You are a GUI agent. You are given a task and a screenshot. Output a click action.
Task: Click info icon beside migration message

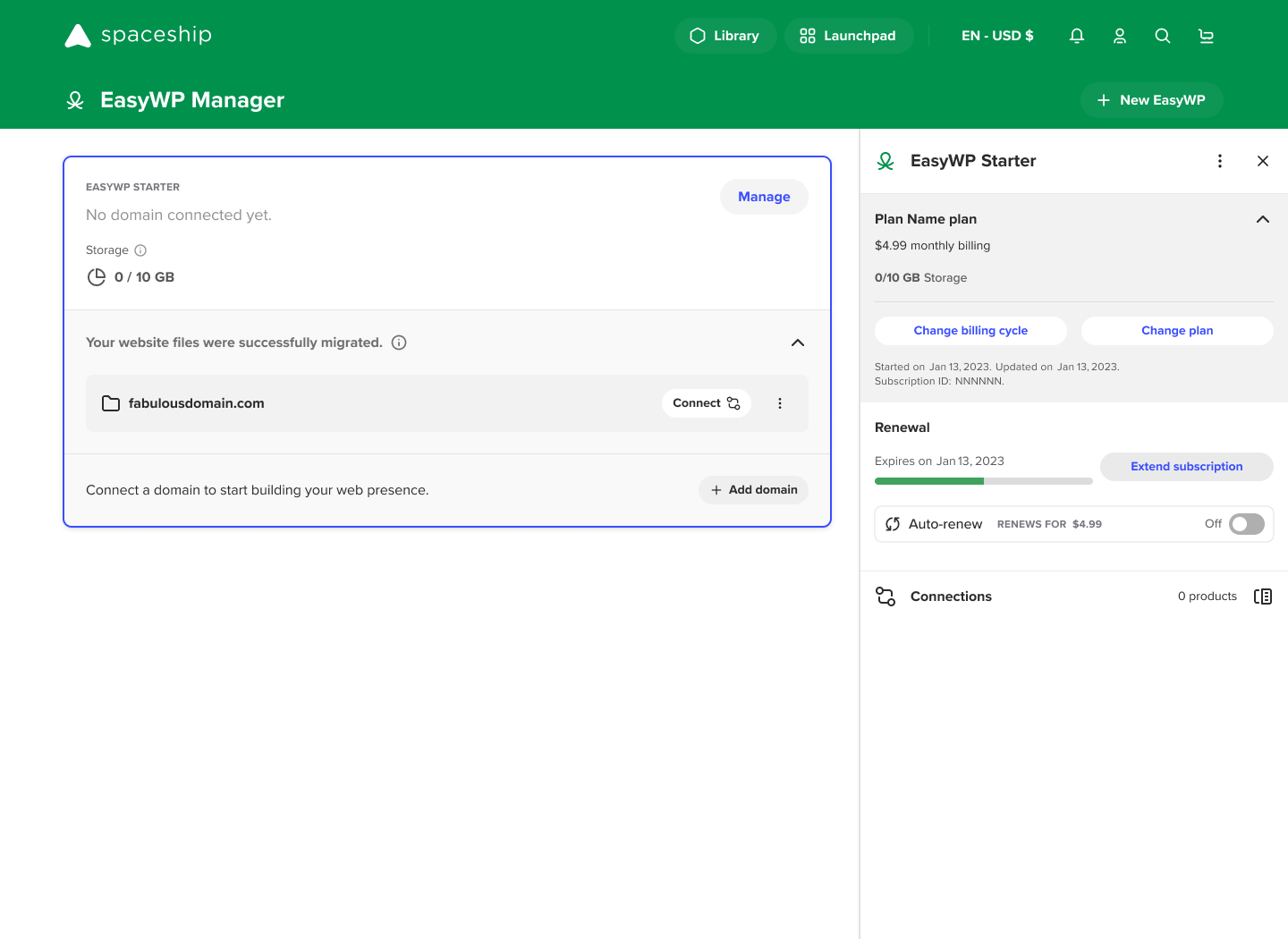click(399, 343)
